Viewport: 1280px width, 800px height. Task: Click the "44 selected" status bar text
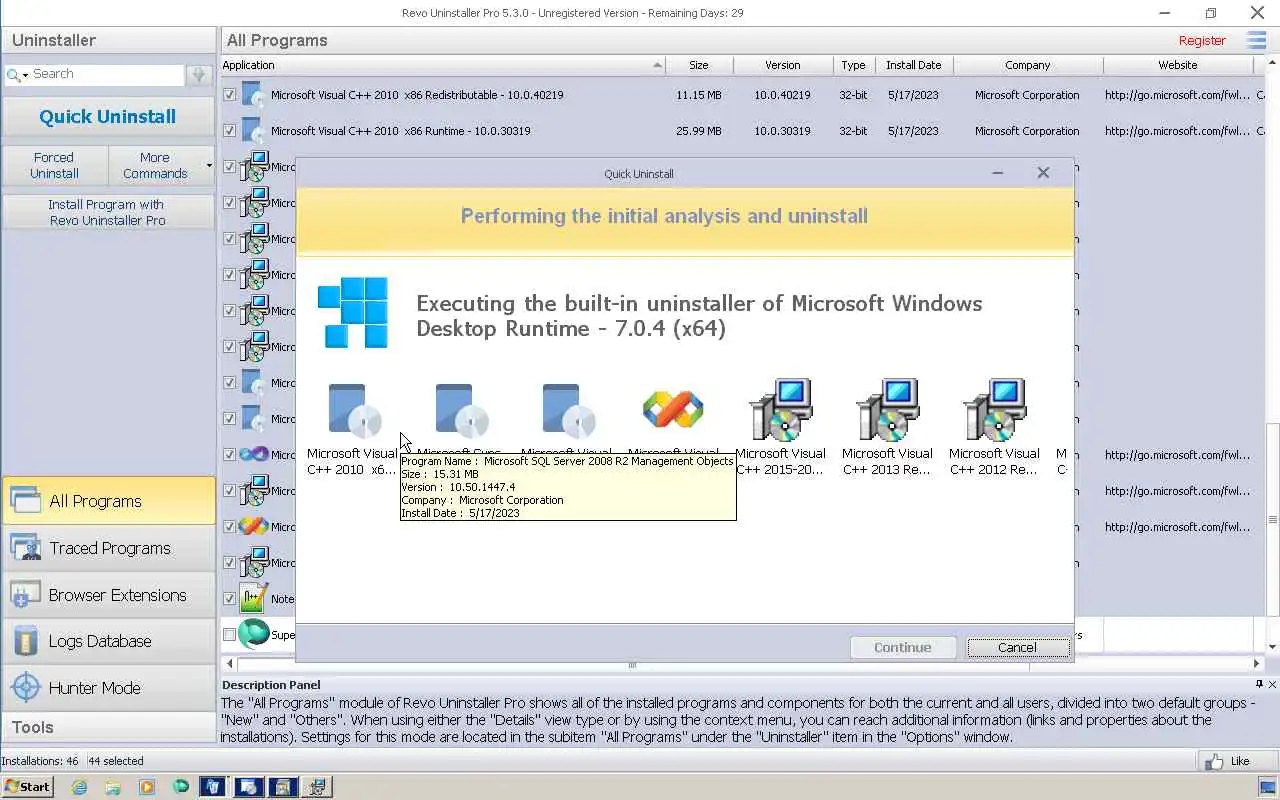pos(116,761)
